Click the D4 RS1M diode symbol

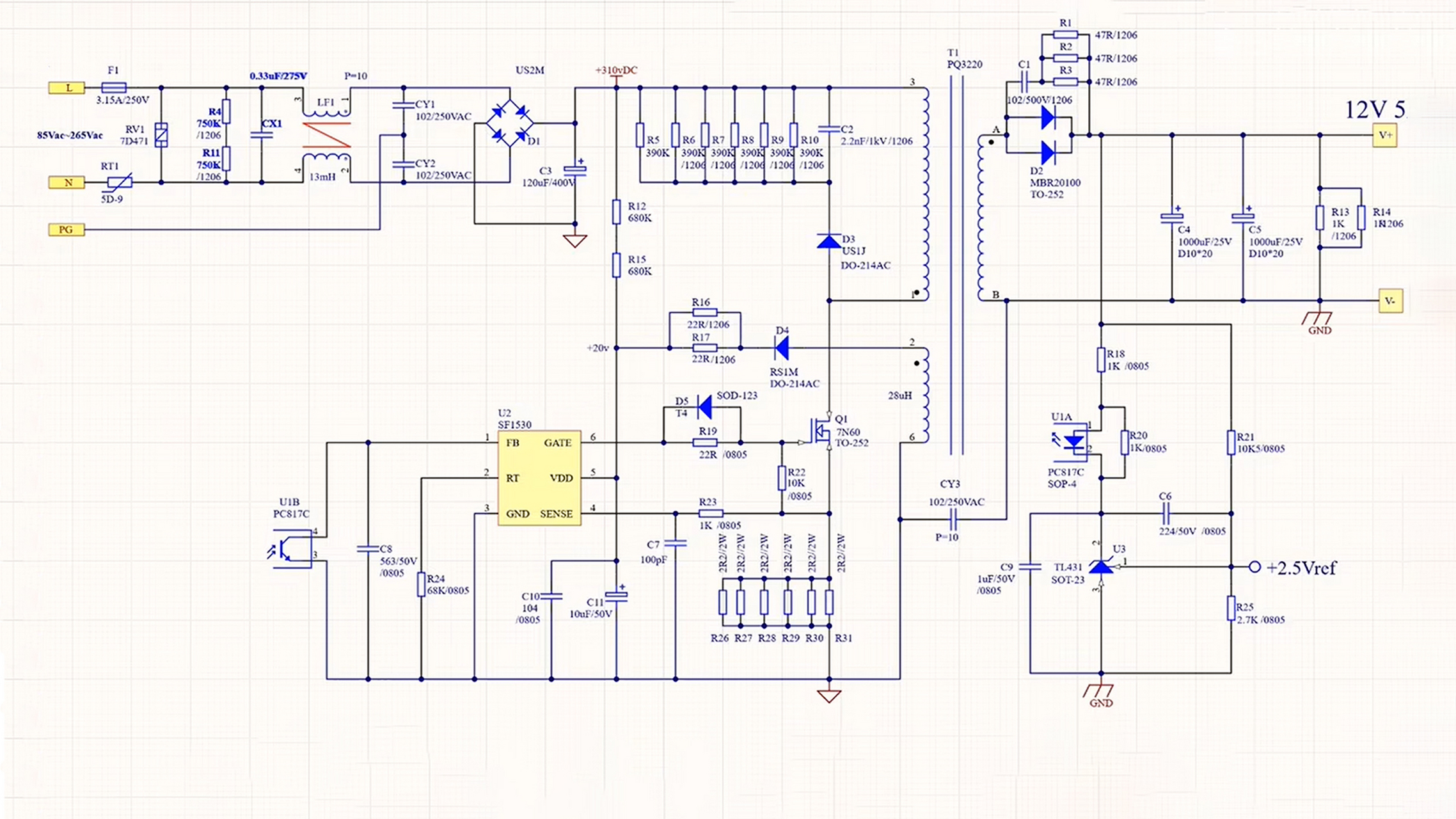point(781,348)
